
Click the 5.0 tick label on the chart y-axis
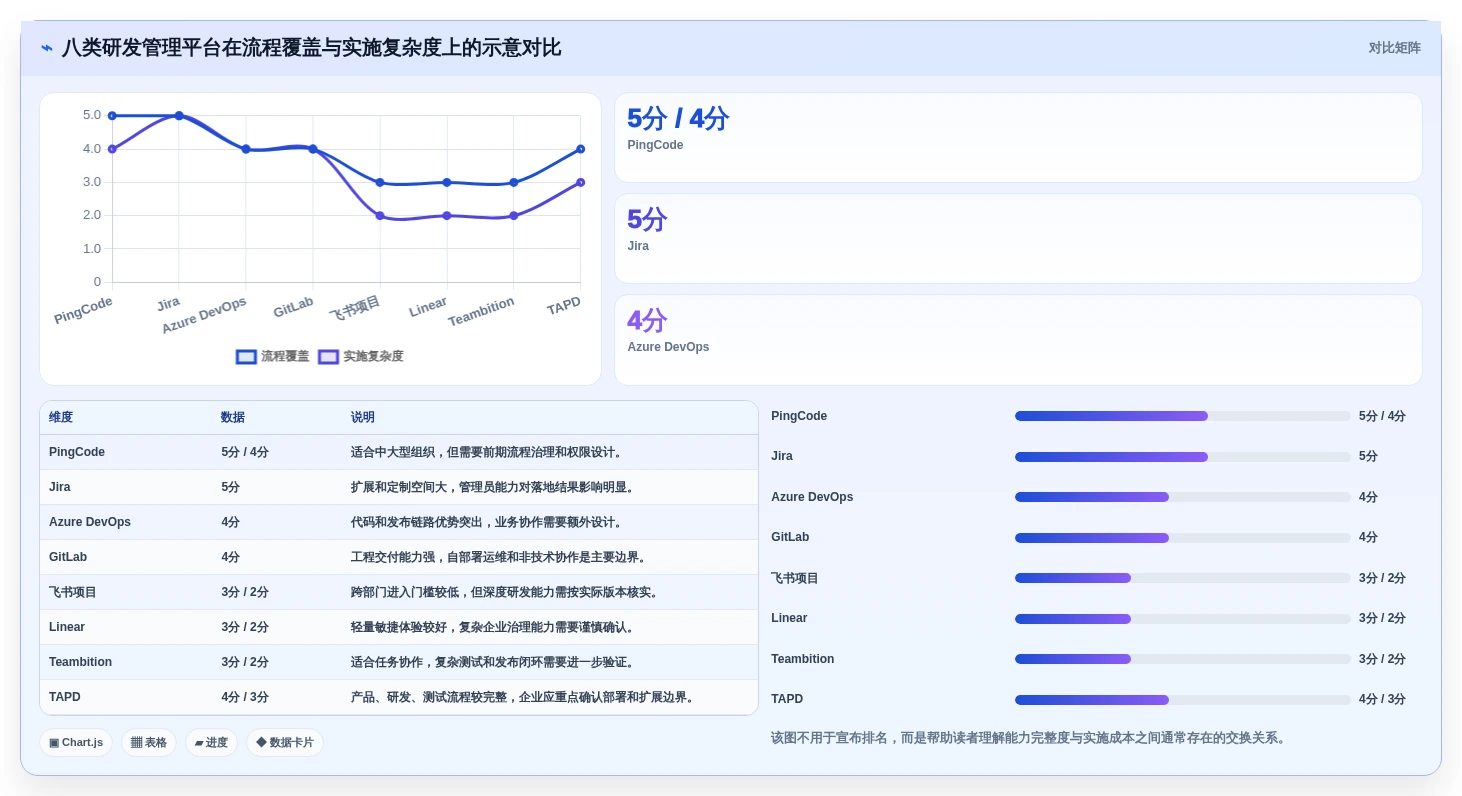pos(92,115)
